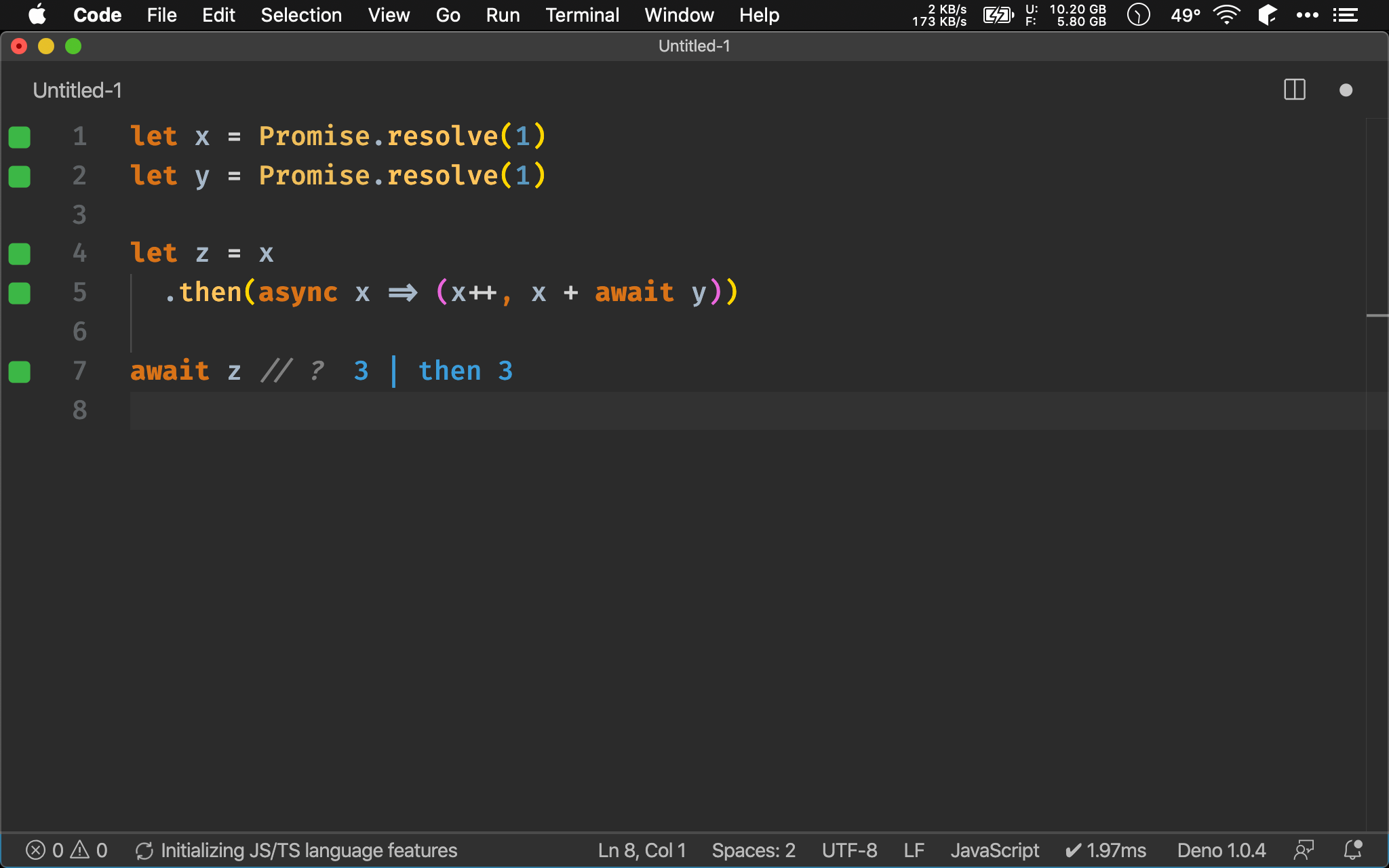This screenshot has width=1389, height=868.
Task: Change the JavaScript language mode
Action: coord(994,850)
